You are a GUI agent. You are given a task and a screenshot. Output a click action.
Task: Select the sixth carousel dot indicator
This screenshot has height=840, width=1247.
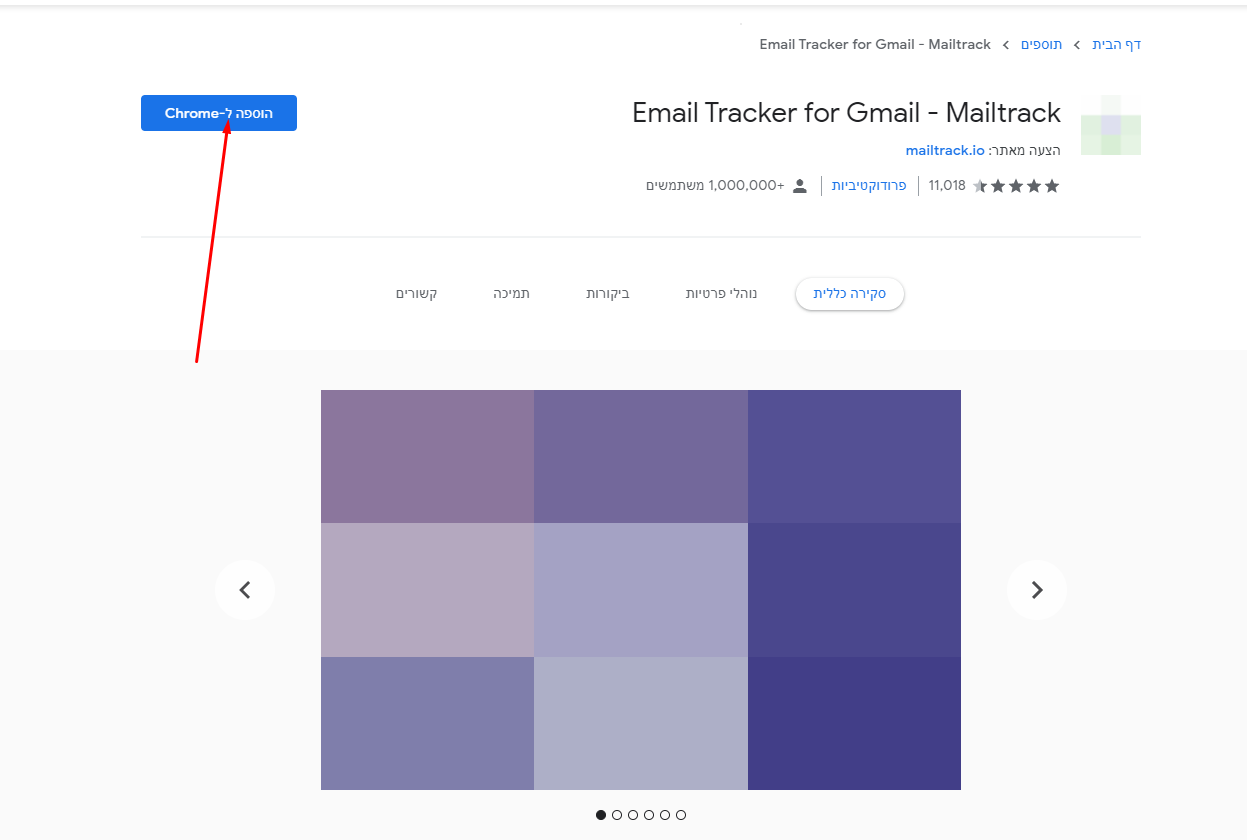pyautogui.click(x=681, y=815)
